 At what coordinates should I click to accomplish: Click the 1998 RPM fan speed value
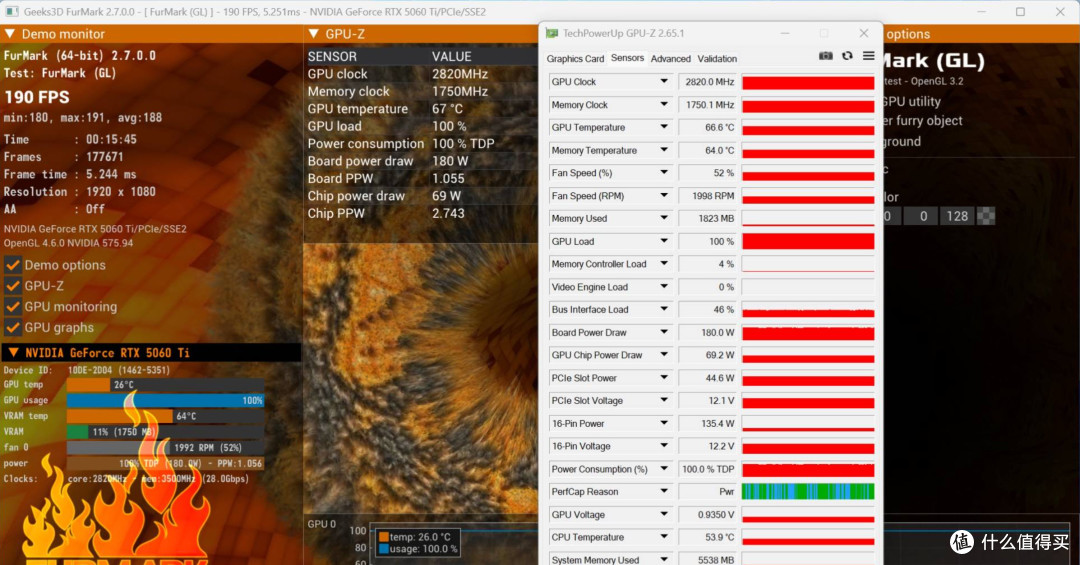[707, 196]
